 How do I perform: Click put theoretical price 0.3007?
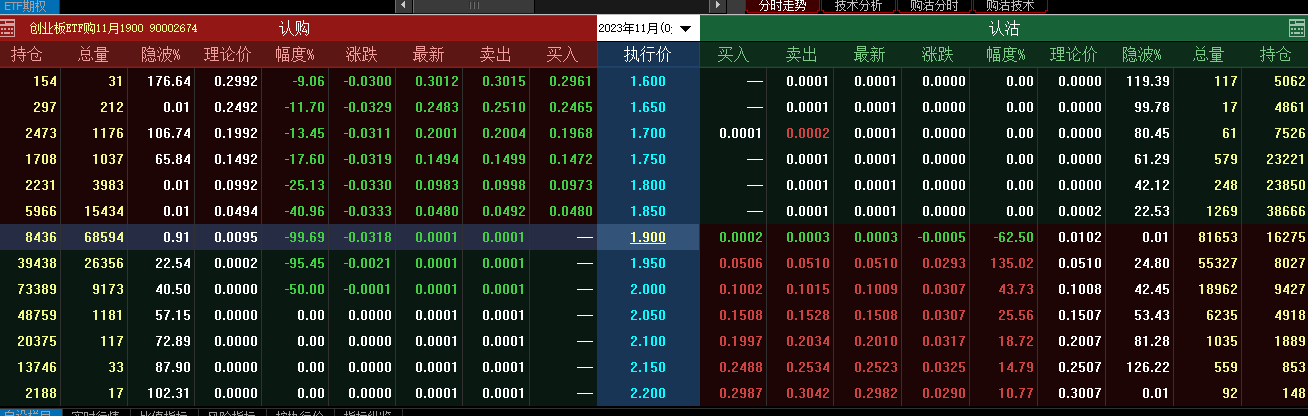coord(1080,393)
